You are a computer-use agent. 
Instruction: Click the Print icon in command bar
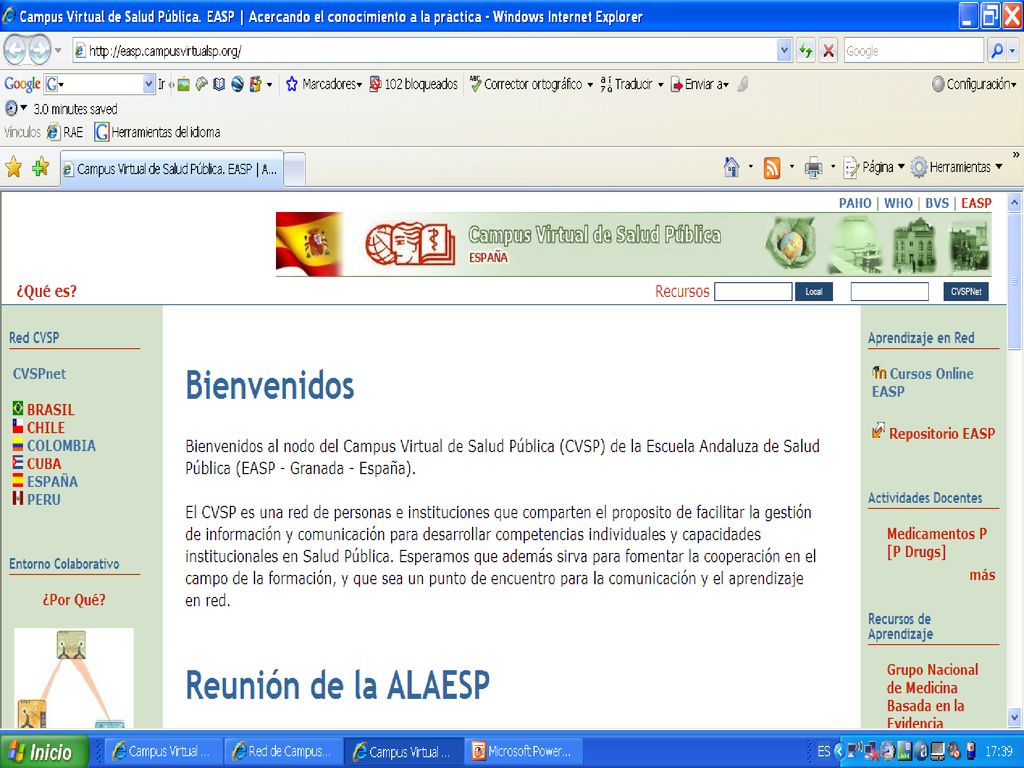pos(814,168)
